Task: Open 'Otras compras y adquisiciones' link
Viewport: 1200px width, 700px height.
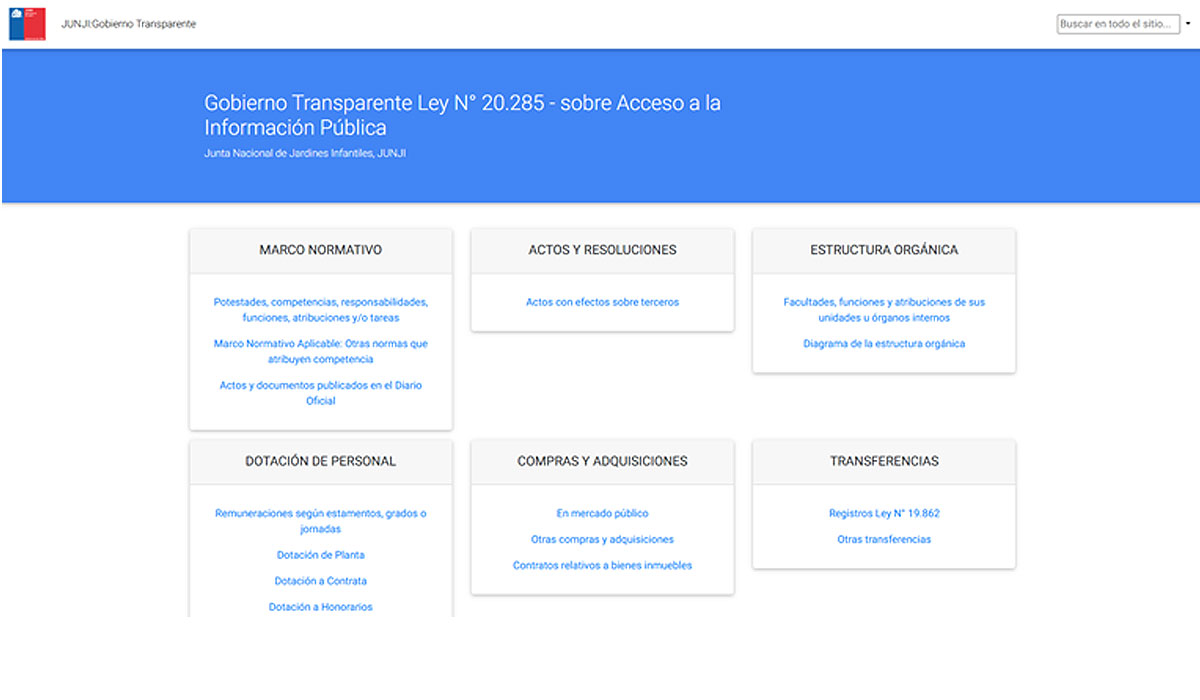Action: 602,540
